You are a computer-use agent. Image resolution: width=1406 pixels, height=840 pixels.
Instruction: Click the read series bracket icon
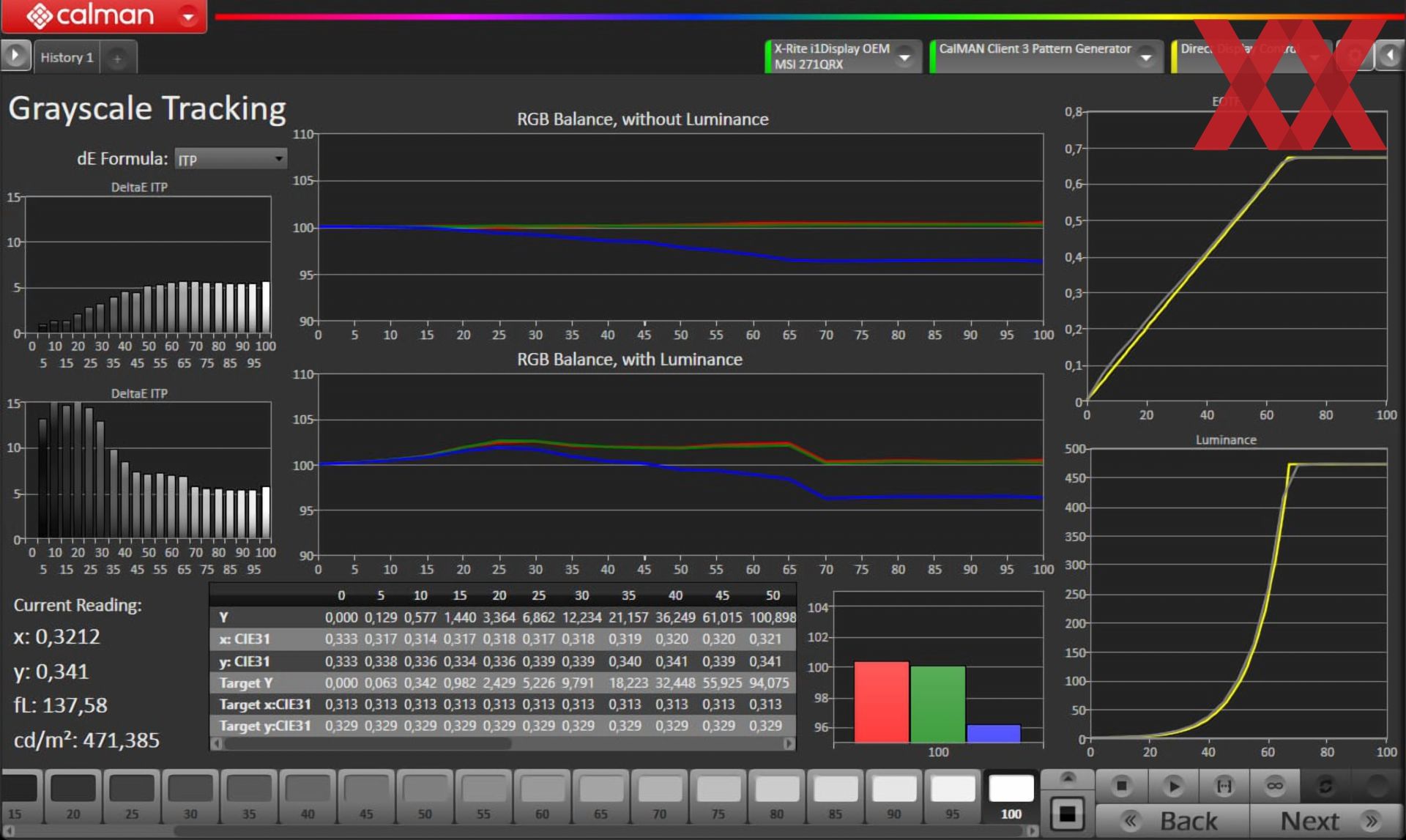tap(1224, 786)
